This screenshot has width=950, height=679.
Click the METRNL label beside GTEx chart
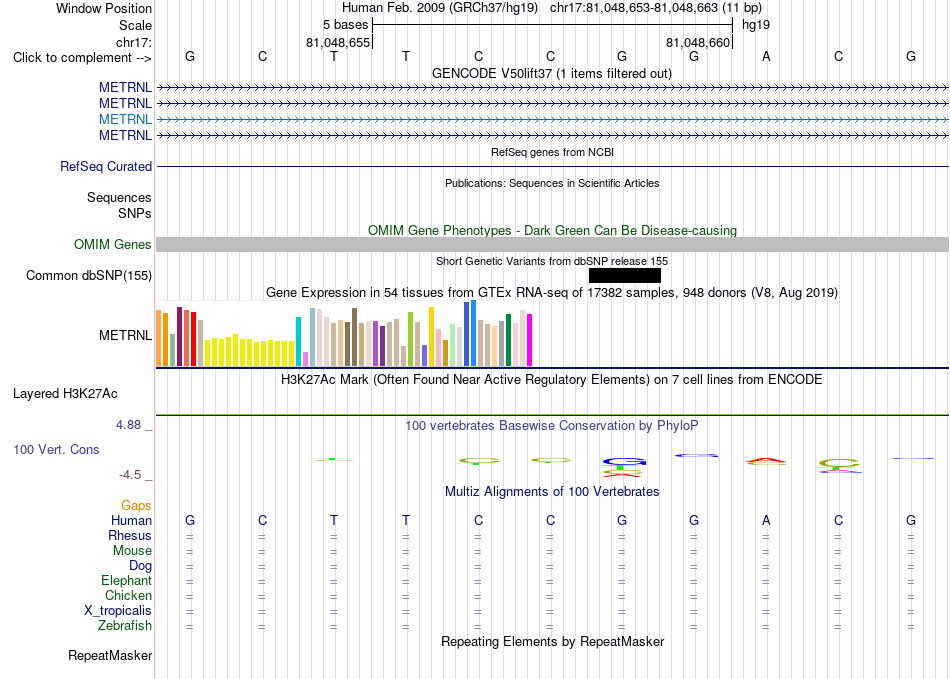[x=125, y=335]
